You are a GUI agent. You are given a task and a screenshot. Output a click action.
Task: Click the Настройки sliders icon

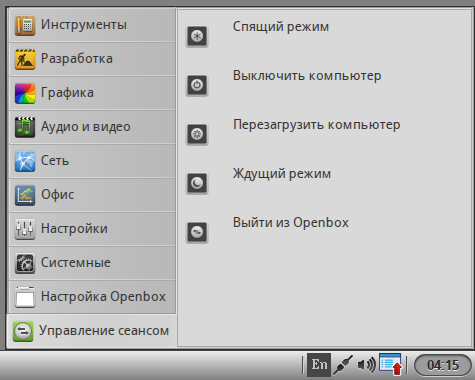pos(25,229)
